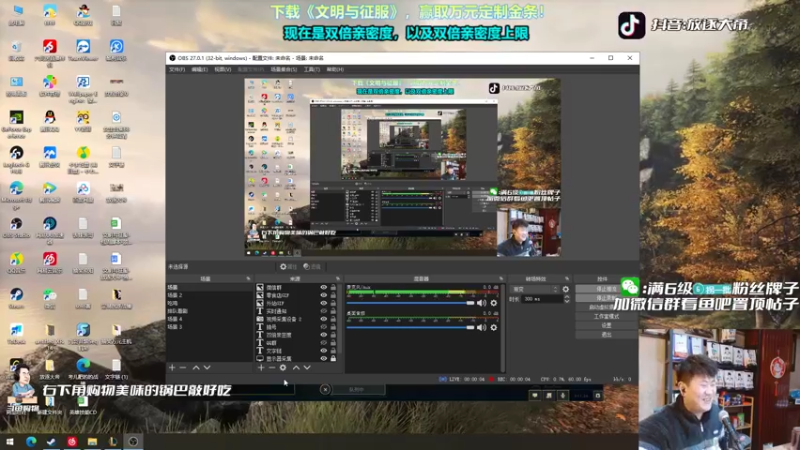
Task: Open the QQ penguin desktop icon
Action: click(x=49, y=121)
